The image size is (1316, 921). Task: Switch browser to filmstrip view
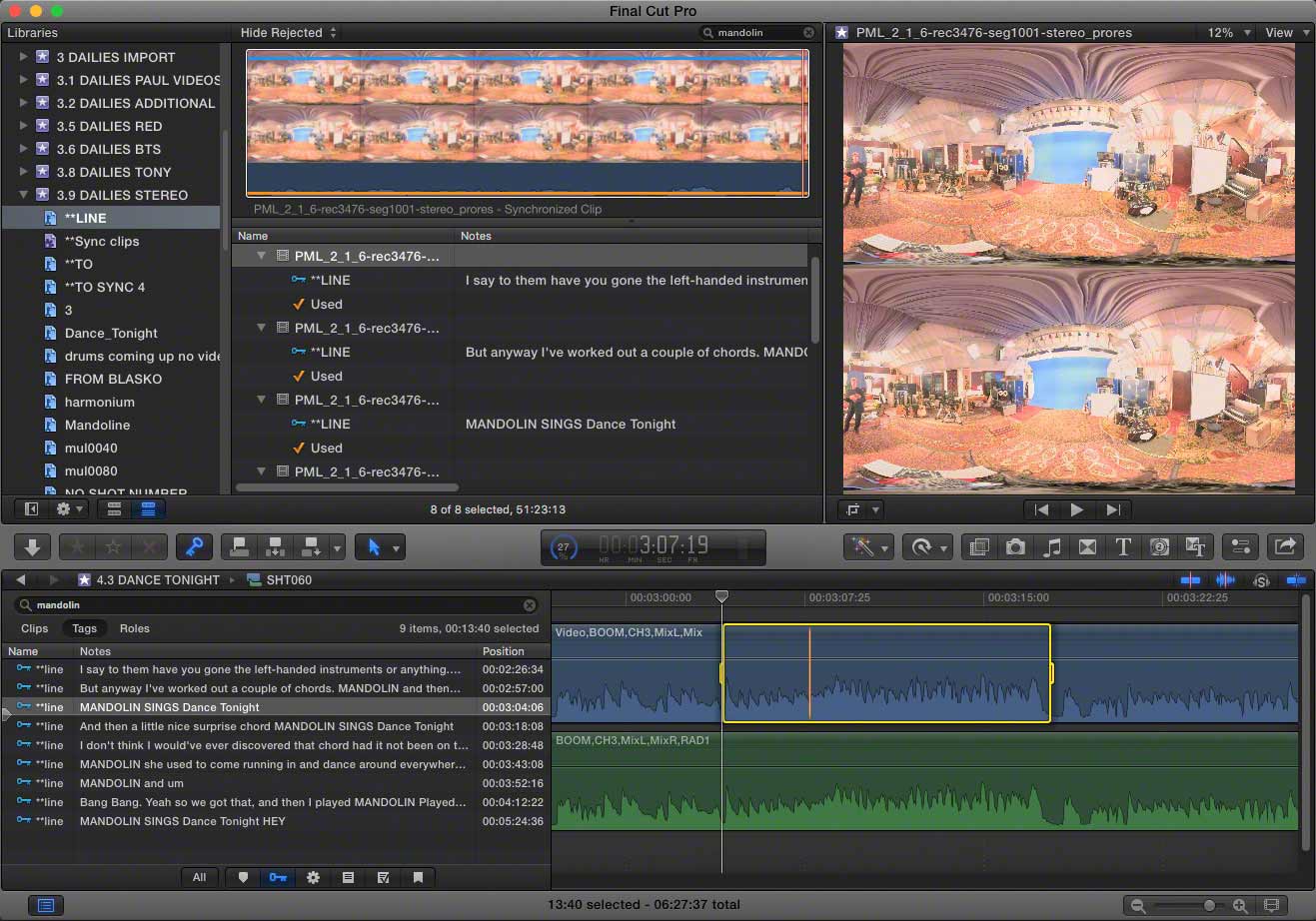(x=115, y=509)
